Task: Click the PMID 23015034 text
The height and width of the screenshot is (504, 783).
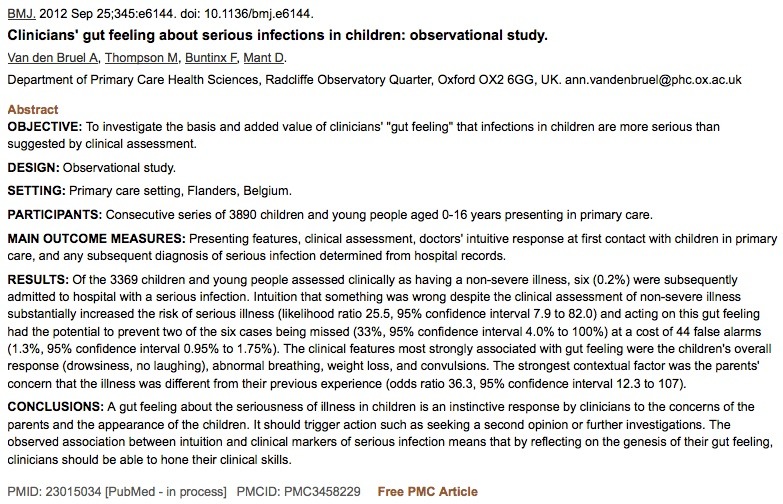Action: (x=54, y=492)
